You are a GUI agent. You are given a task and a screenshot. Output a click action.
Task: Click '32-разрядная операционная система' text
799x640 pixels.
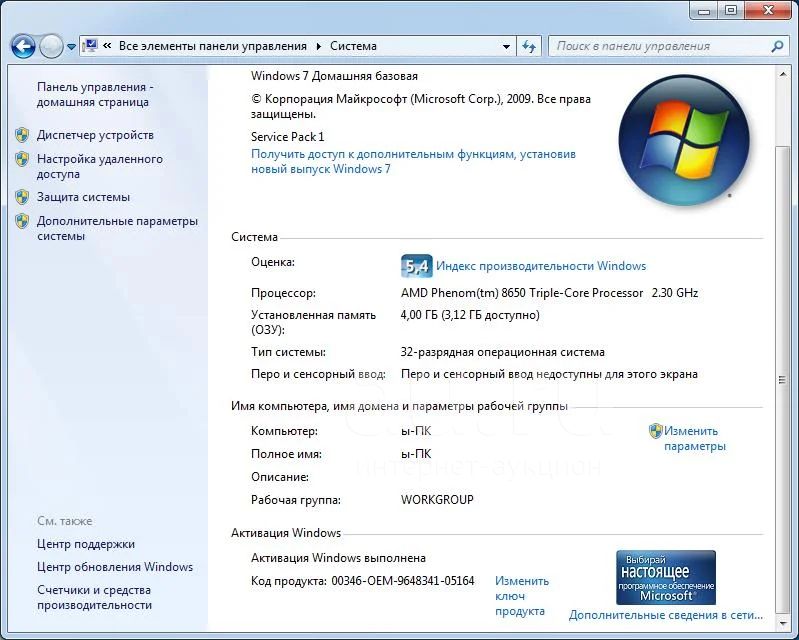click(503, 352)
